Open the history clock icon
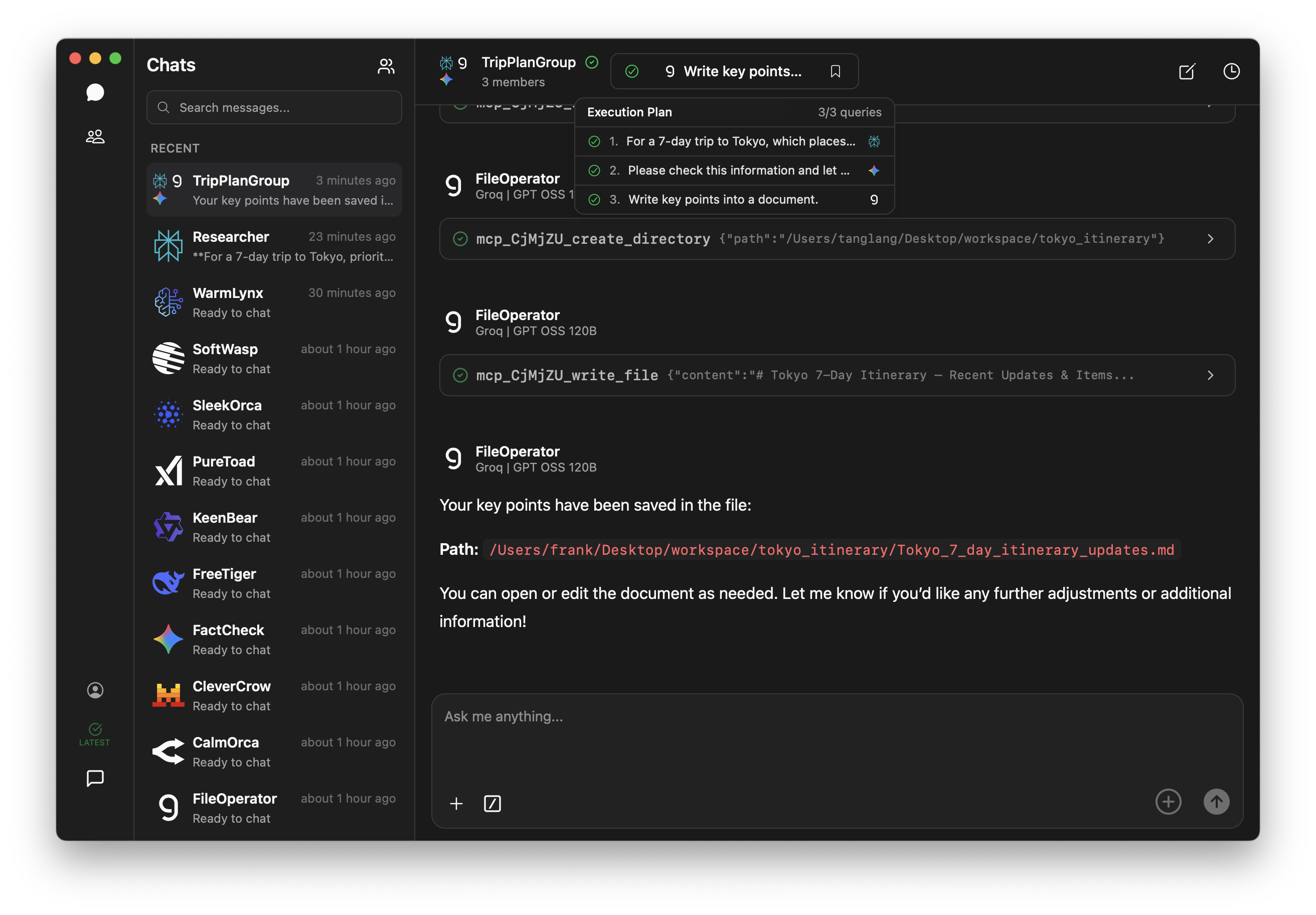 pyautogui.click(x=1231, y=71)
